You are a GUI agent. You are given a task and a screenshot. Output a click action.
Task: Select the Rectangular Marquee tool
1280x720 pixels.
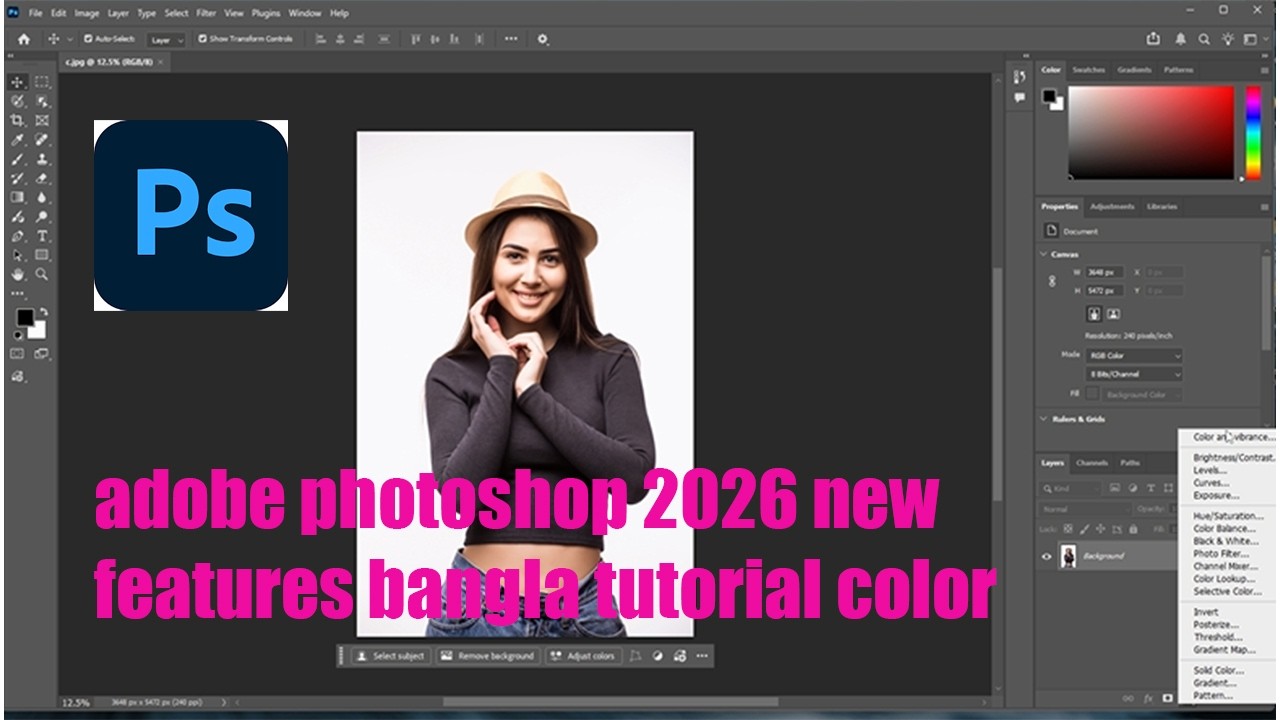[42, 82]
